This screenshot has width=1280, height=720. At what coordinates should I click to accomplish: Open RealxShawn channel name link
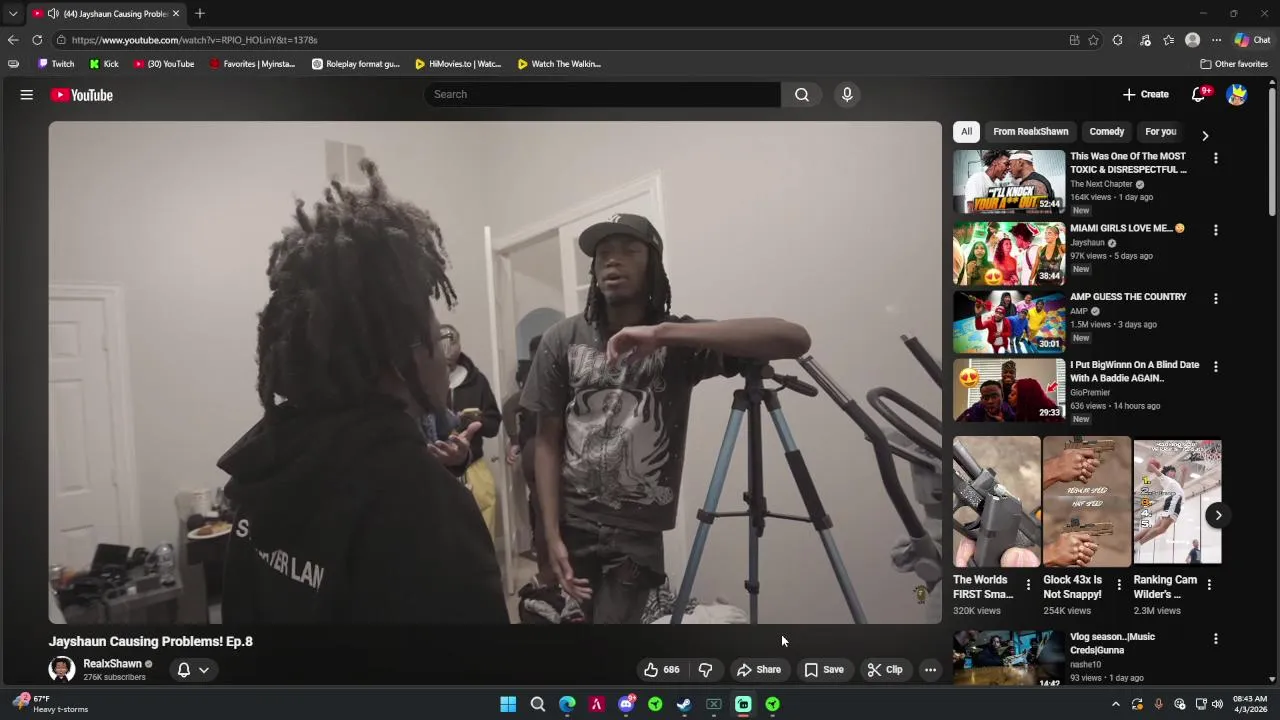112,664
